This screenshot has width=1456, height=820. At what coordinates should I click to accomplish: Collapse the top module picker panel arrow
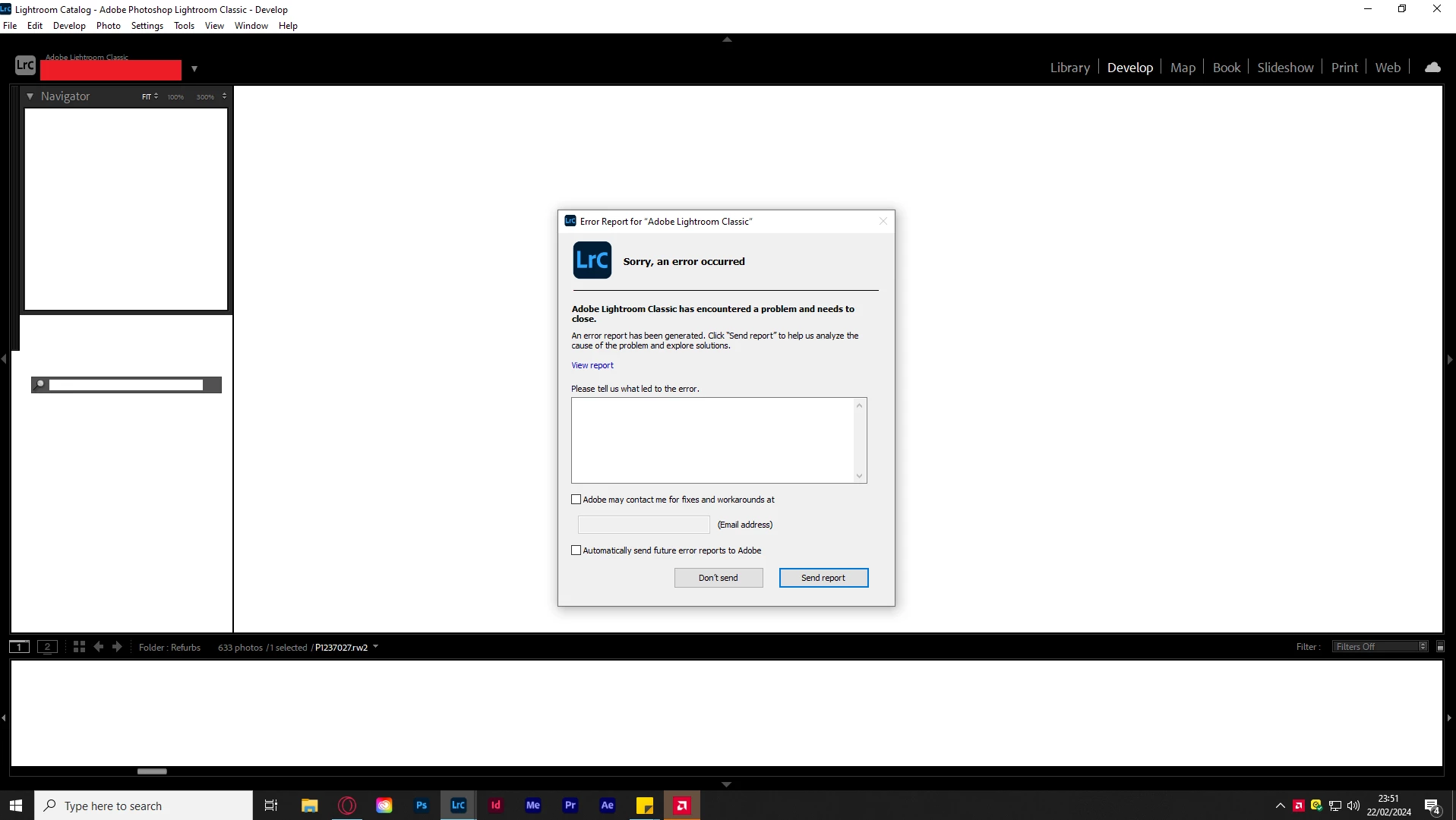click(727, 39)
